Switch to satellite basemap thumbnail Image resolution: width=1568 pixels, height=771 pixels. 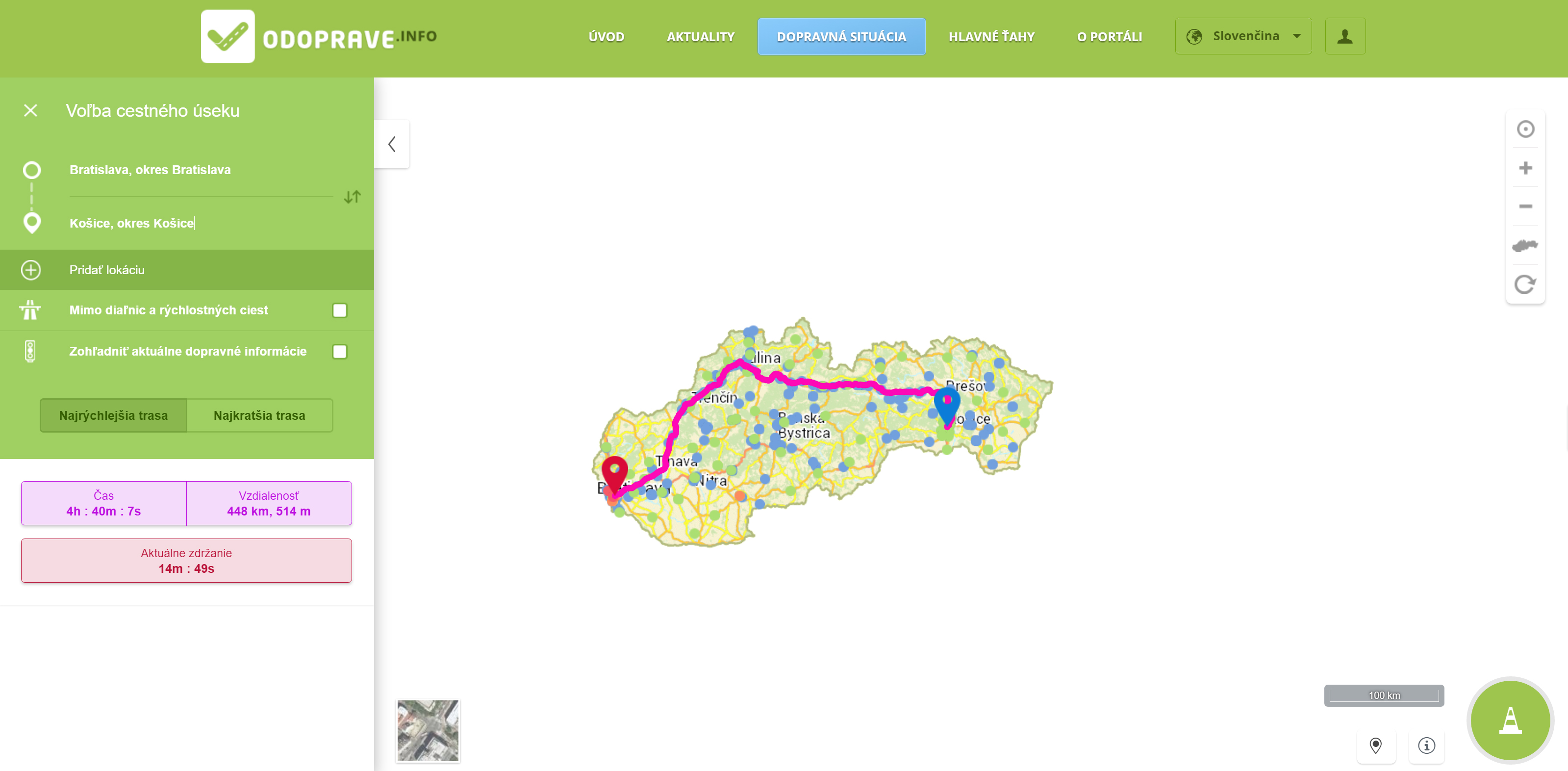pos(428,730)
